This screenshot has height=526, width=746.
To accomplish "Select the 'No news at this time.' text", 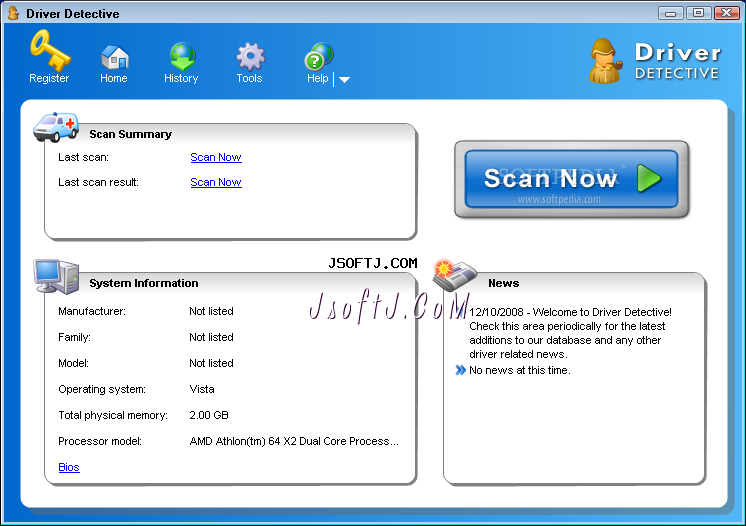I will point(520,370).
